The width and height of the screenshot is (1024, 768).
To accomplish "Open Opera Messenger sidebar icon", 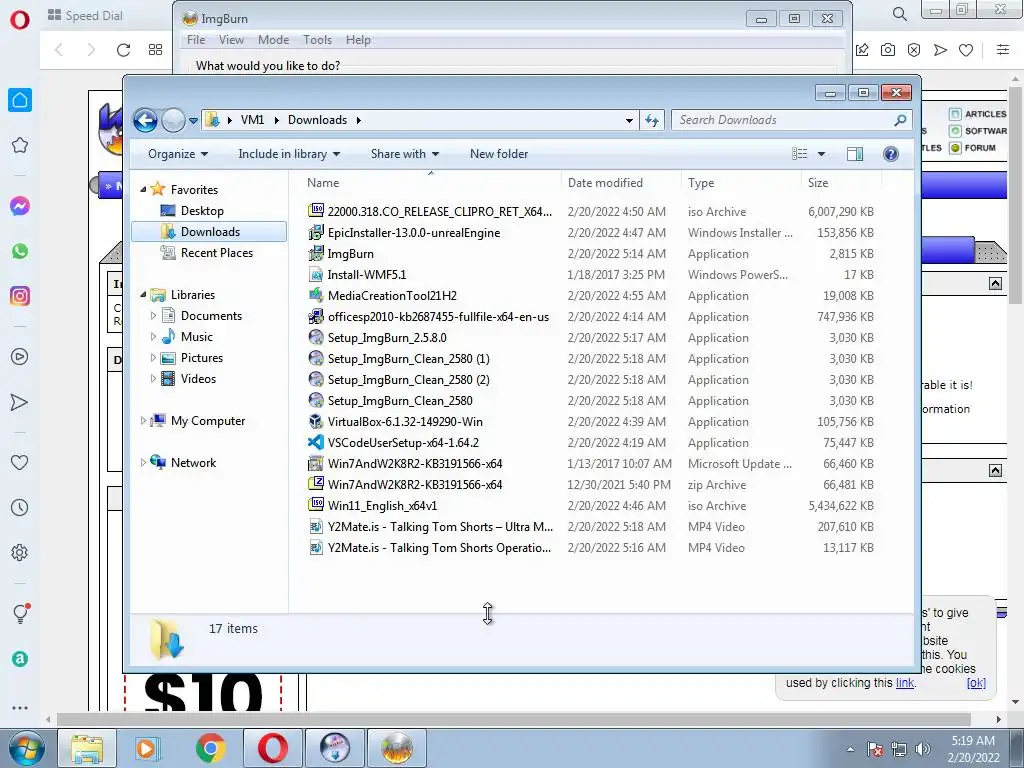I will coord(20,206).
